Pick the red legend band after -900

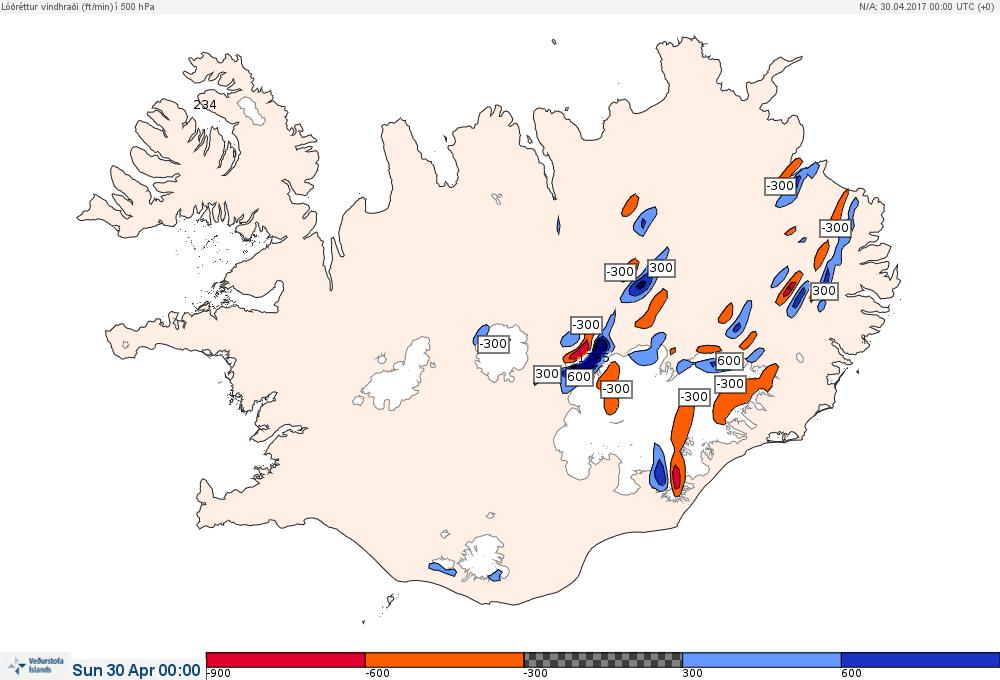(286, 660)
